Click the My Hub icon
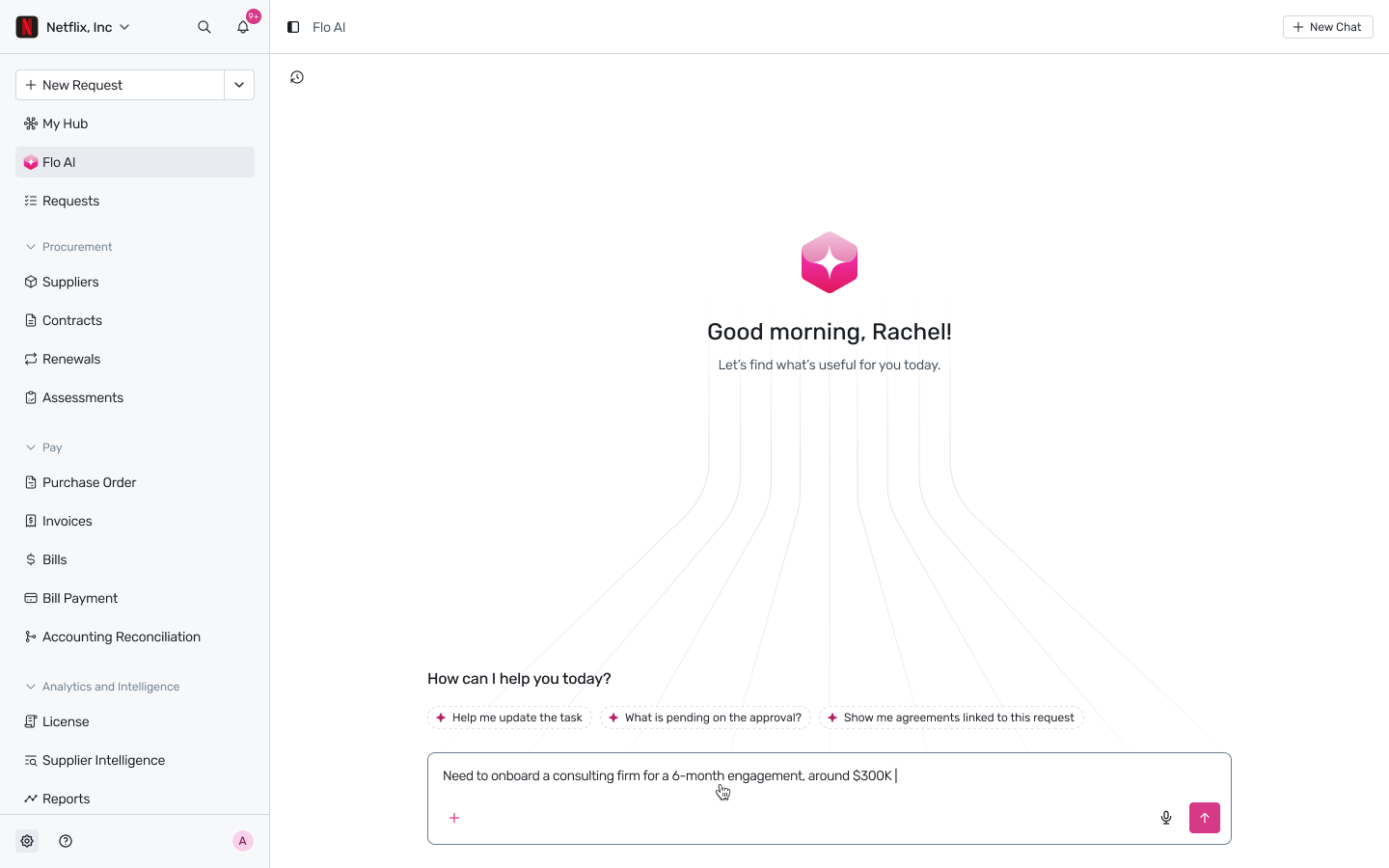This screenshot has height=868, width=1389. pos(31,123)
